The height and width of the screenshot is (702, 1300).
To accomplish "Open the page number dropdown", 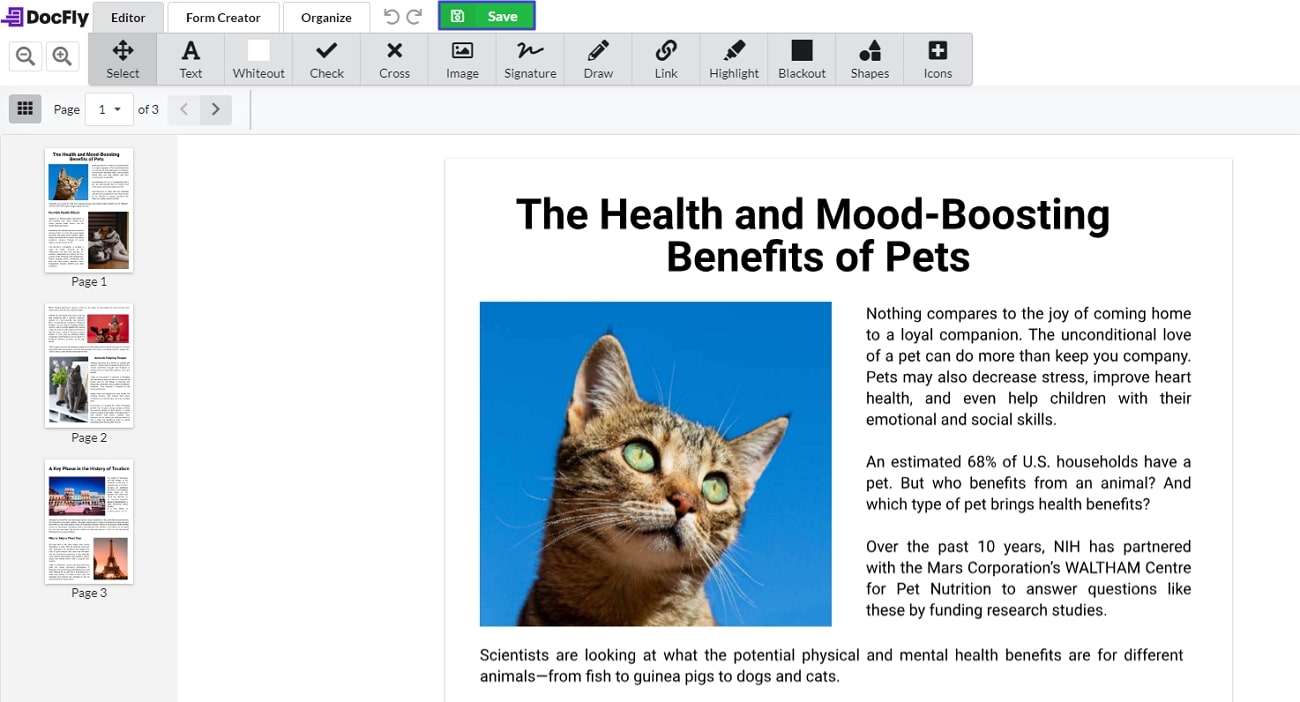I will [x=109, y=109].
